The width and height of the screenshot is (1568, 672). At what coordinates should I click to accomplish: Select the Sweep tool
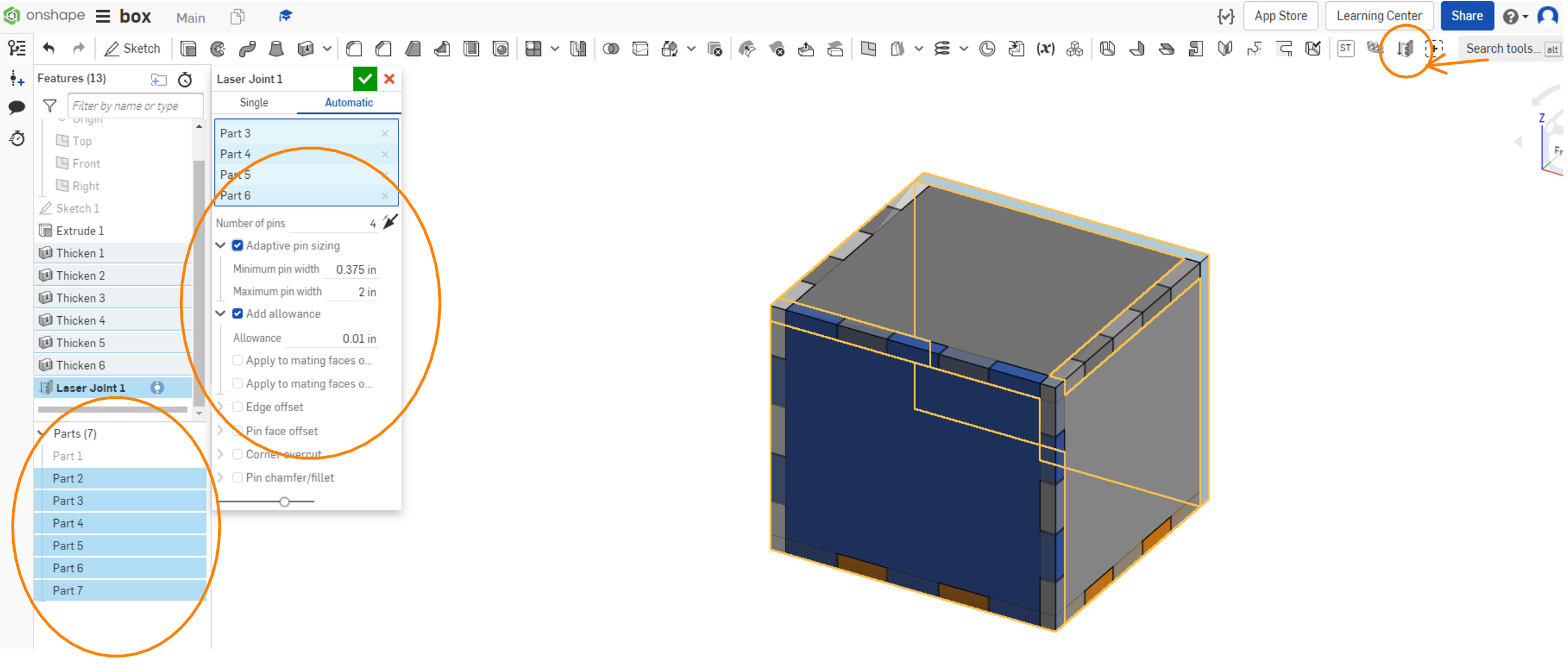(247, 49)
